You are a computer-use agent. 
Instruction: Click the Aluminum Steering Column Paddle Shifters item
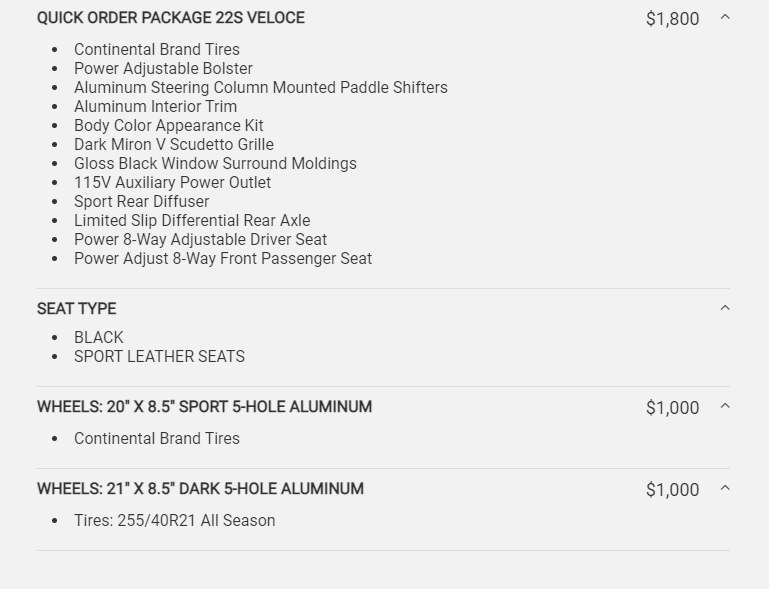[x=260, y=87]
